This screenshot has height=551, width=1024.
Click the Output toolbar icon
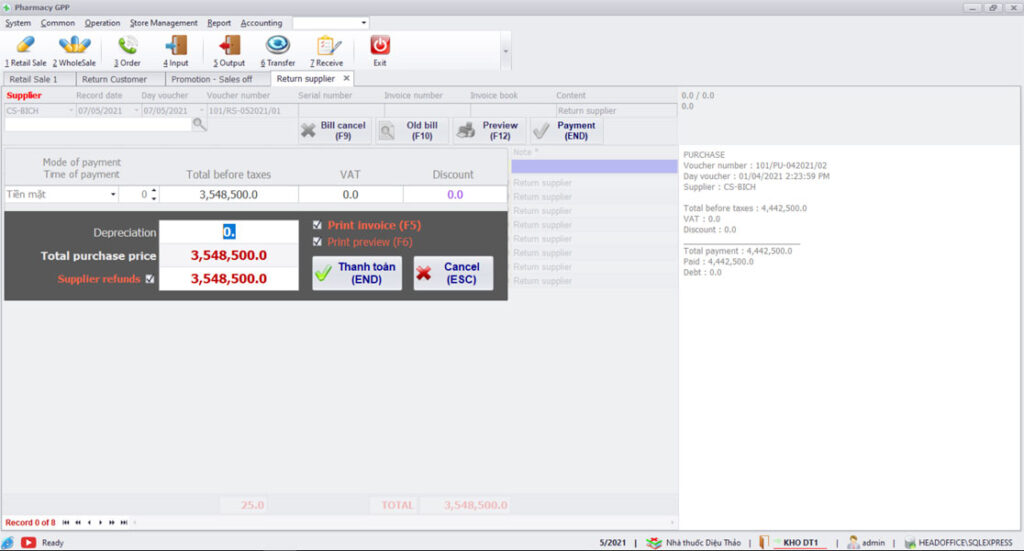click(x=229, y=46)
